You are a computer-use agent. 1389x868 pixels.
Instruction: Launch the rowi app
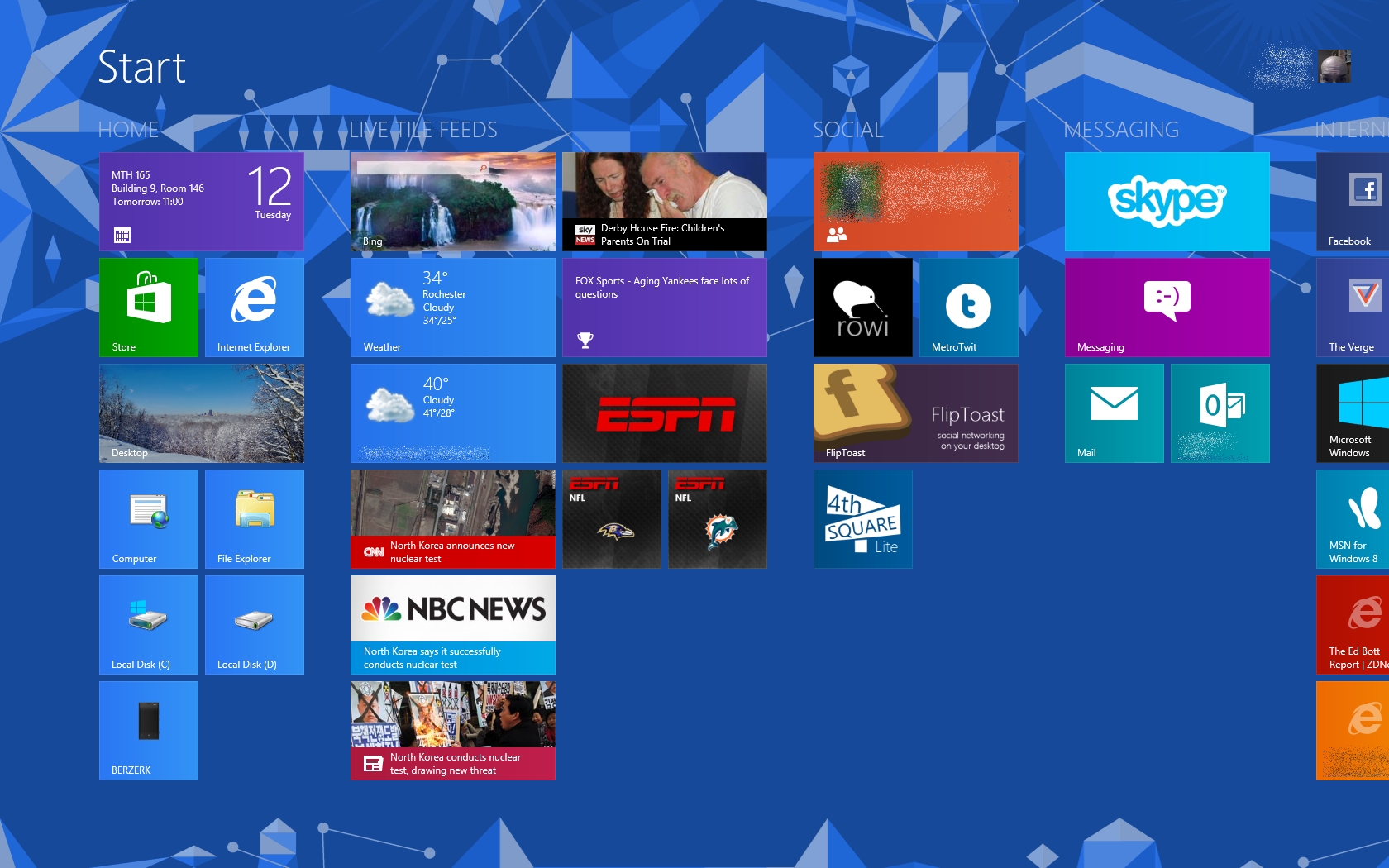[x=863, y=308]
